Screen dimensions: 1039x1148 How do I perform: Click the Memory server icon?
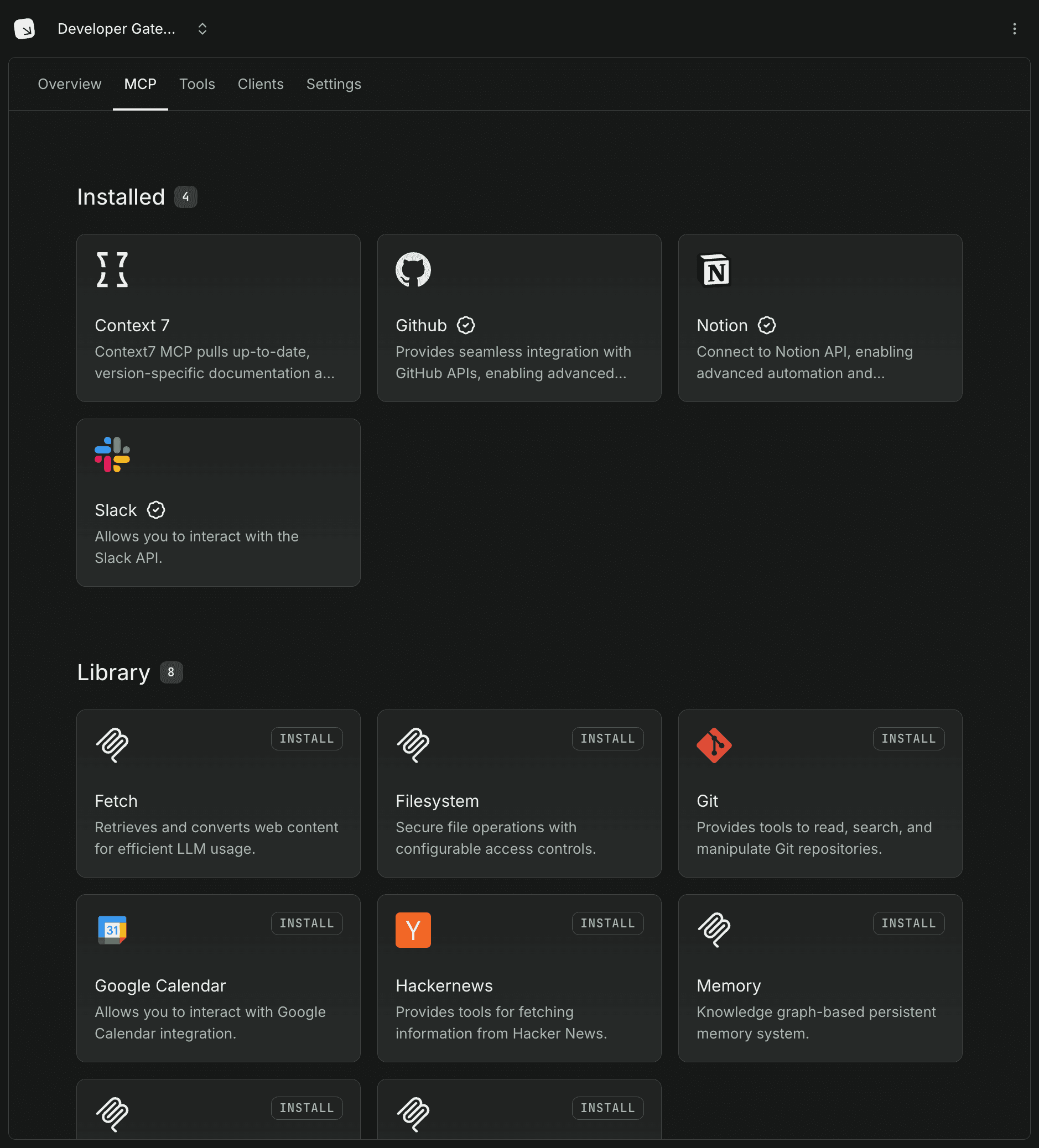tap(714, 930)
